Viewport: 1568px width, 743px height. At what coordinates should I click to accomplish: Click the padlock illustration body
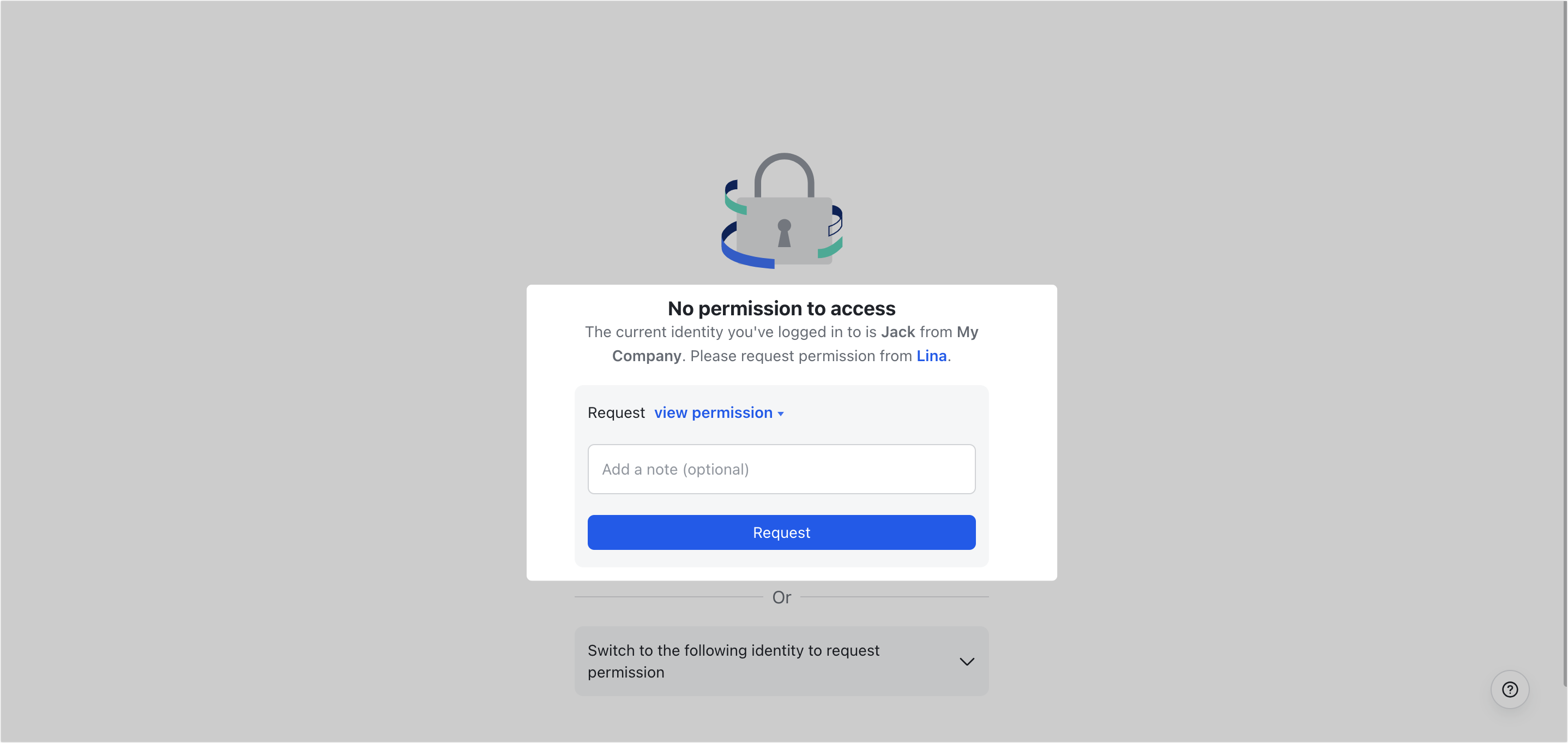coord(784,230)
